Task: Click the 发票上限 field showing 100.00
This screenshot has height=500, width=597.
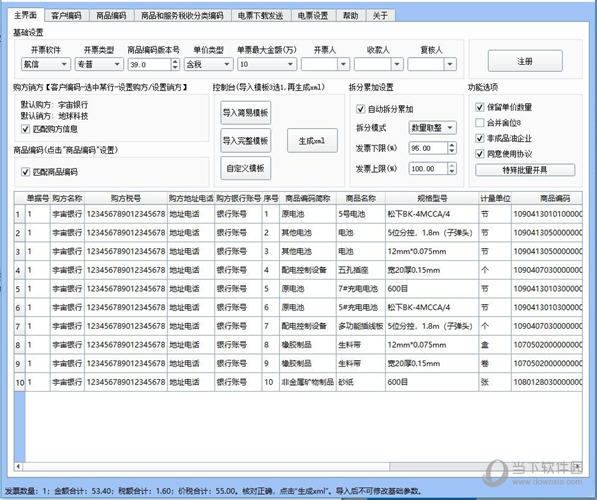Action: pos(428,168)
